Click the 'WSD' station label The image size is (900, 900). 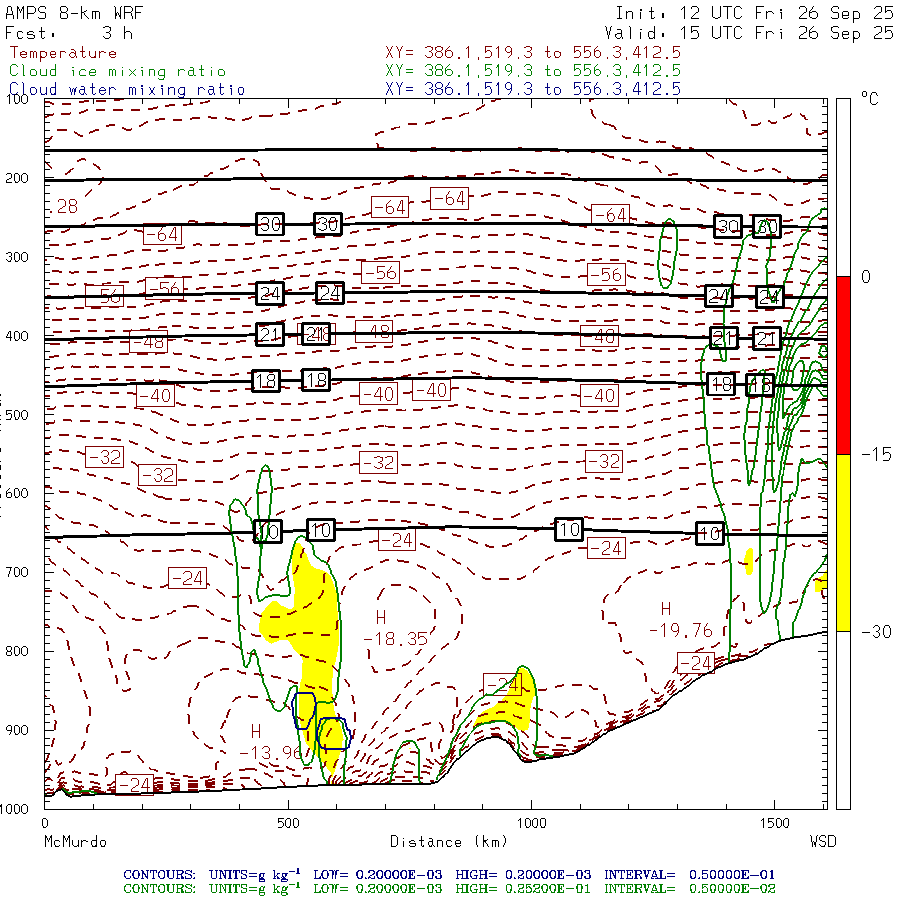click(x=823, y=842)
